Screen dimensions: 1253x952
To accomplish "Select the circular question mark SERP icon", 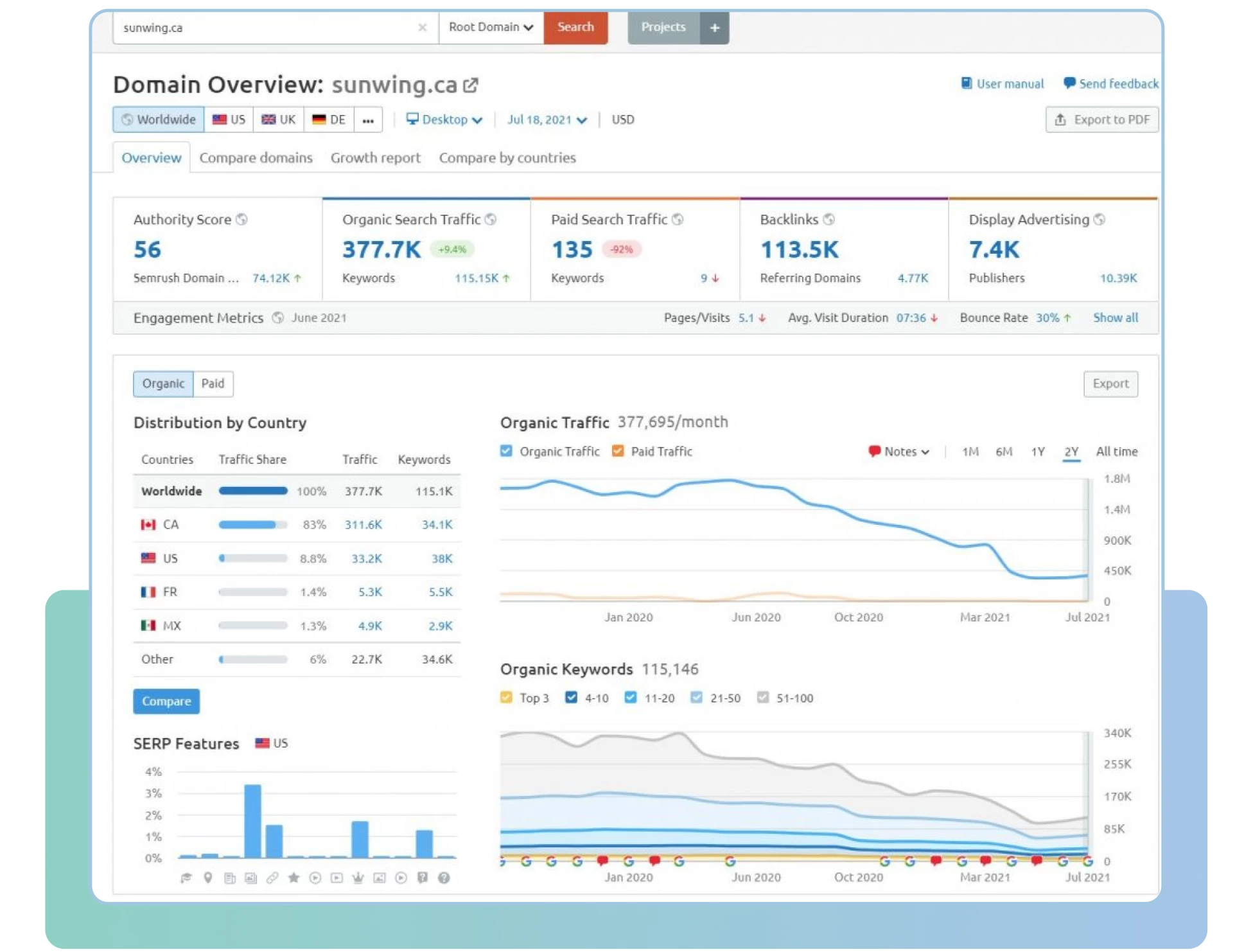I will pos(444,877).
